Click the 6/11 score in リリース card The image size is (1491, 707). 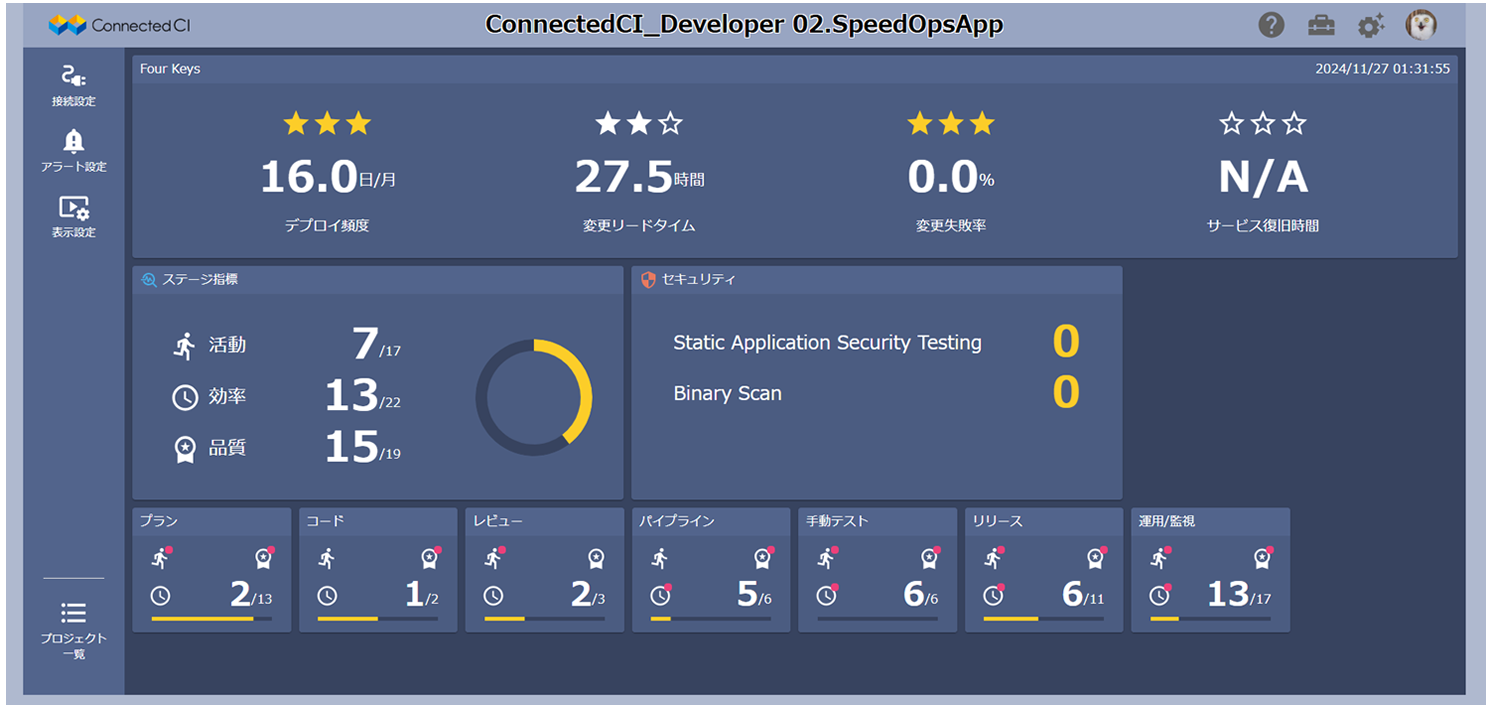[1083, 595]
